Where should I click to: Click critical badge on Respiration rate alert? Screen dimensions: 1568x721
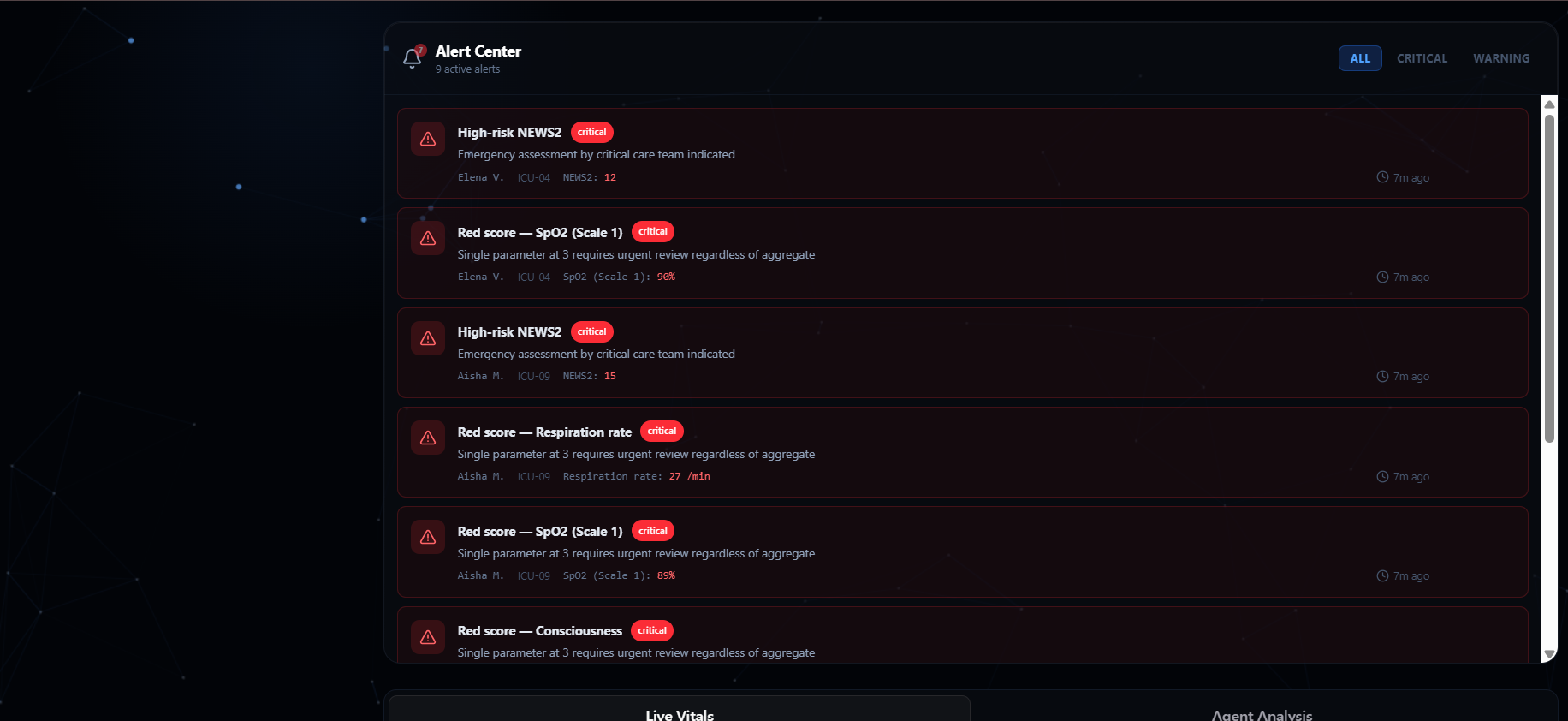[662, 431]
